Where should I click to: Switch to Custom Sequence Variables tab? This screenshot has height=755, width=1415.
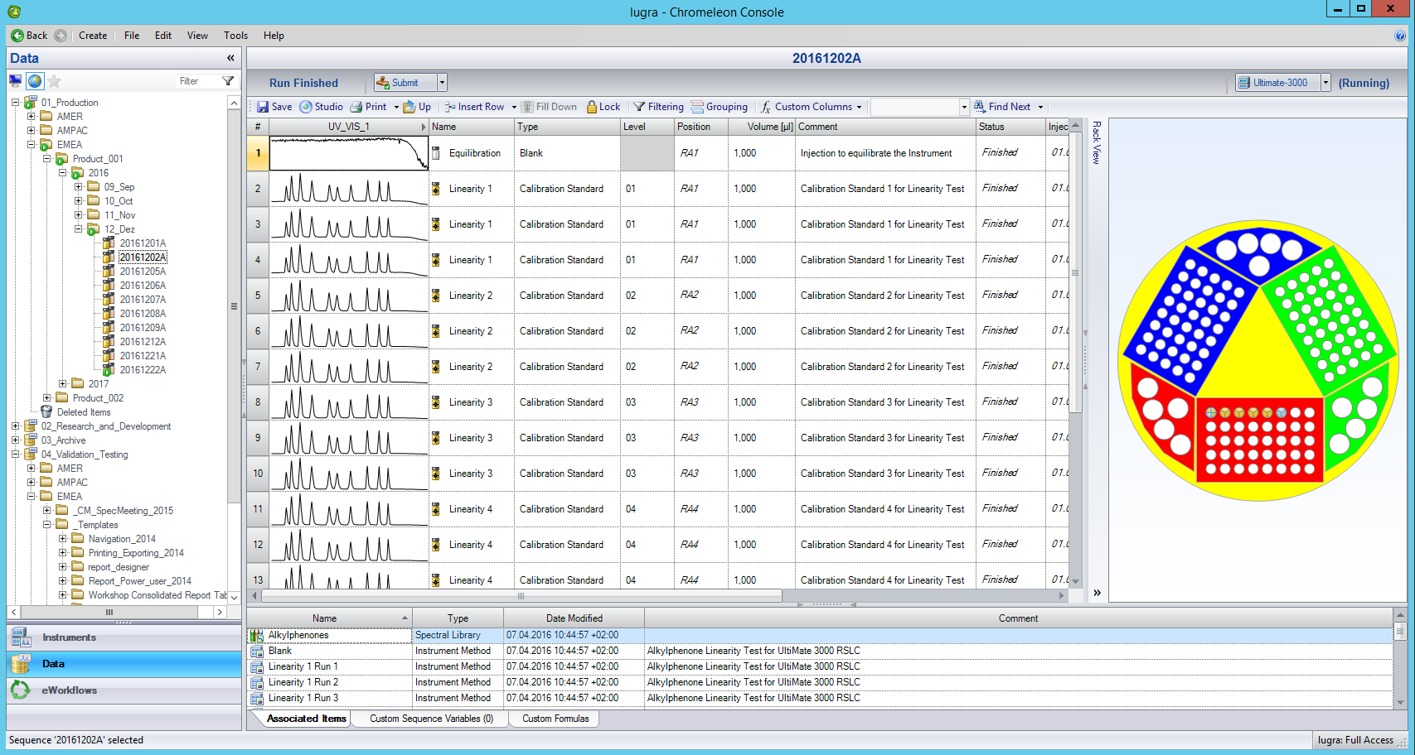click(x=431, y=719)
